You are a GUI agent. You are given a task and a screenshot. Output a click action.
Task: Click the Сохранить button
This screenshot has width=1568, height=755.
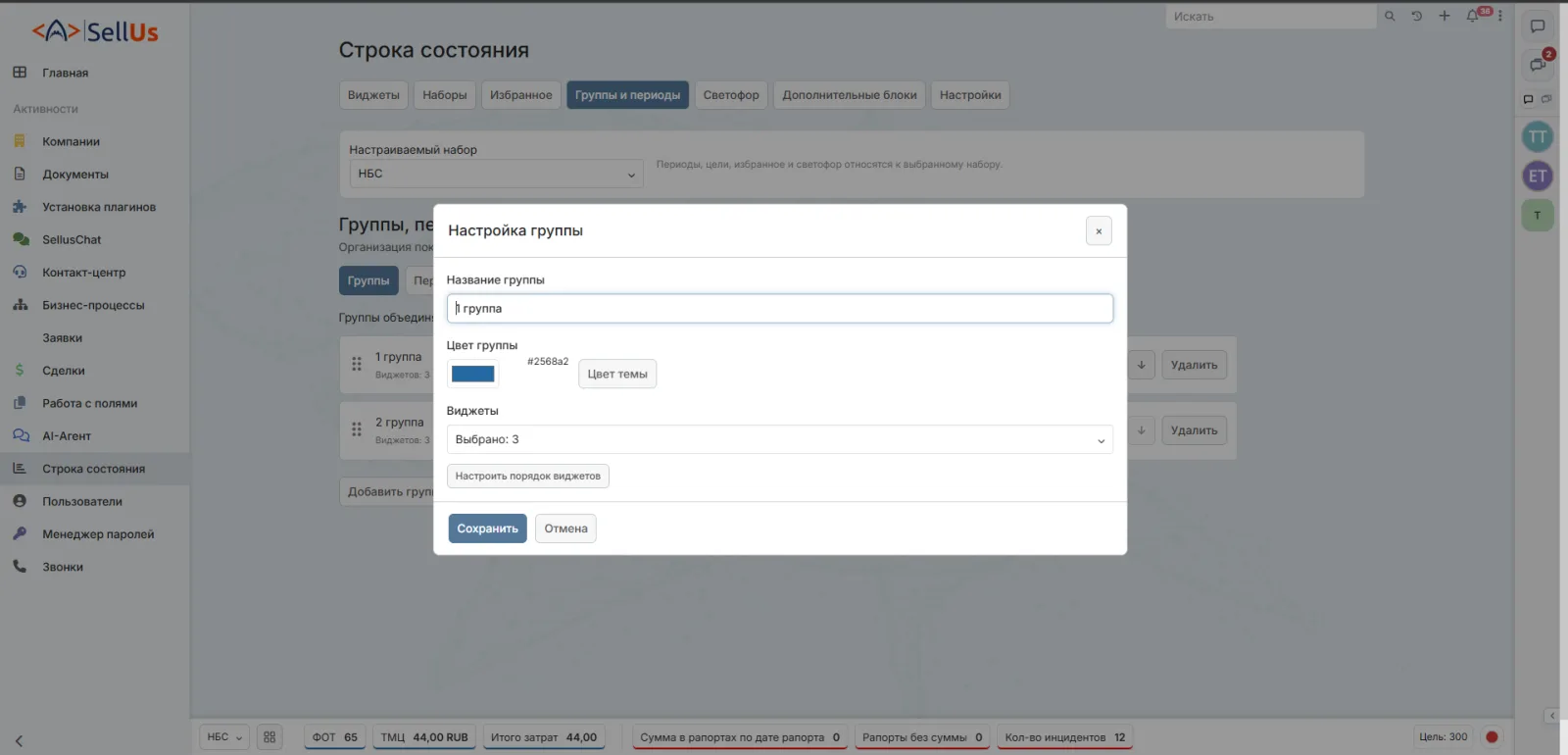pyautogui.click(x=488, y=528)
